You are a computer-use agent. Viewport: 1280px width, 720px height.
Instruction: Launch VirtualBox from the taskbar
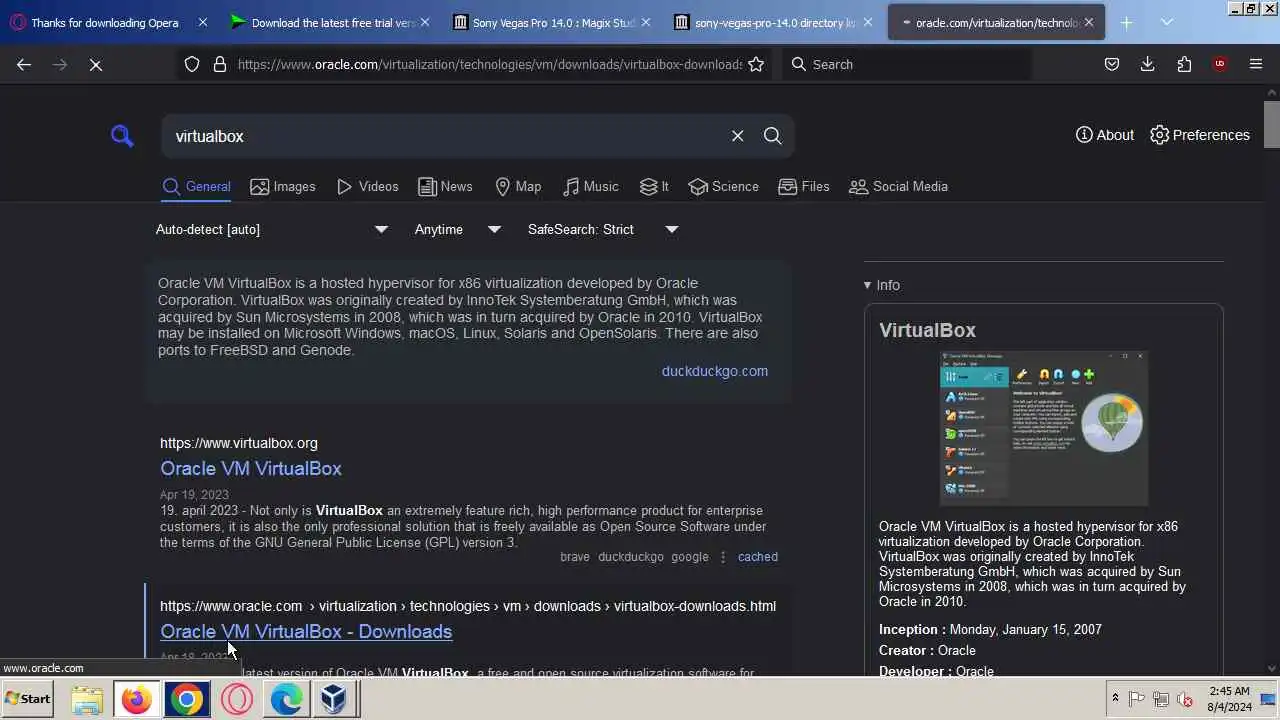(335, 699)
